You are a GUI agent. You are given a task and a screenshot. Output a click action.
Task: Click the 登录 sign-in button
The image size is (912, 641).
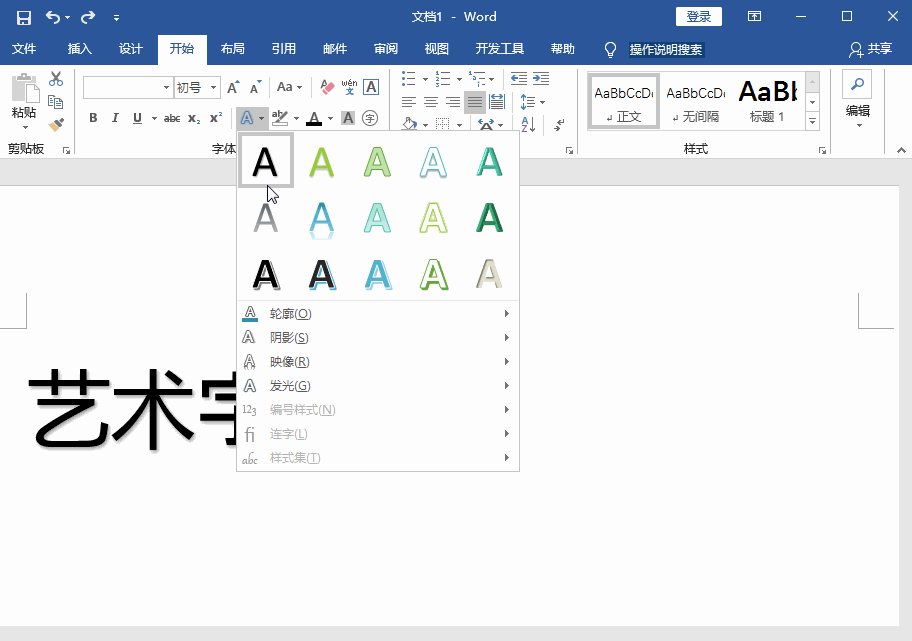point(698,16)
